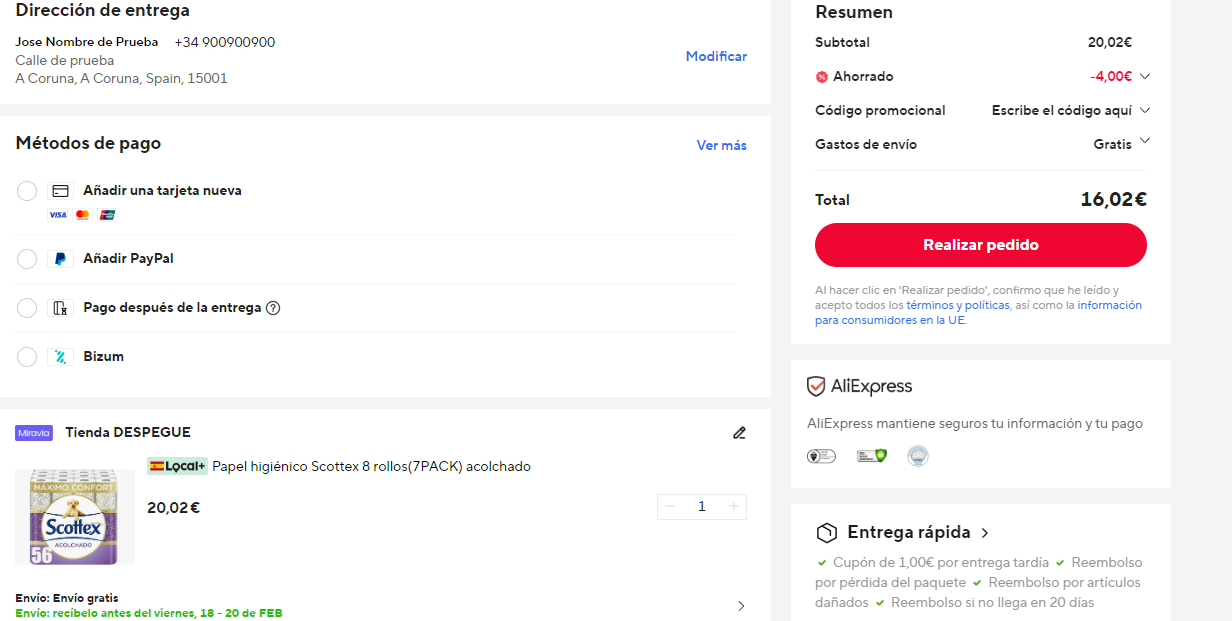This screenshot has width=1232, height=621.
Task: Click the first security certification badge
Action: pyautogui.click(x=821, y=456)
